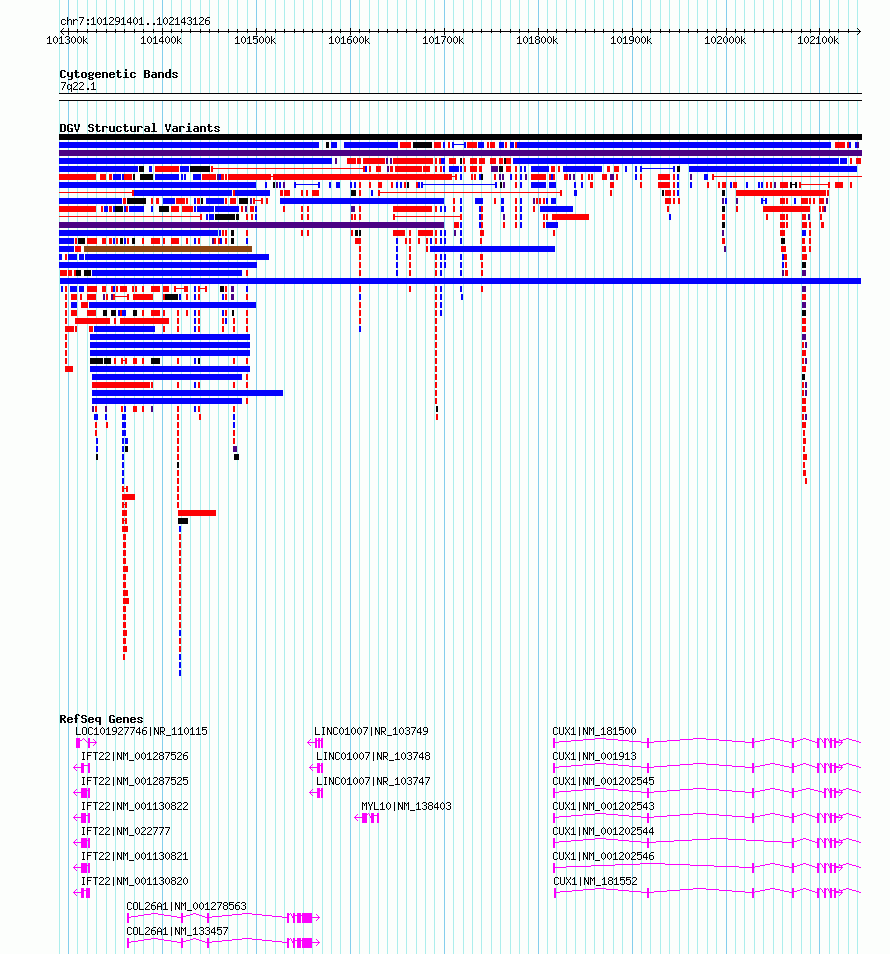The width and height of the screenshot is (890, 954).
Task: Open LINC01007|NR_103748 transcript label
Action: 373,756
